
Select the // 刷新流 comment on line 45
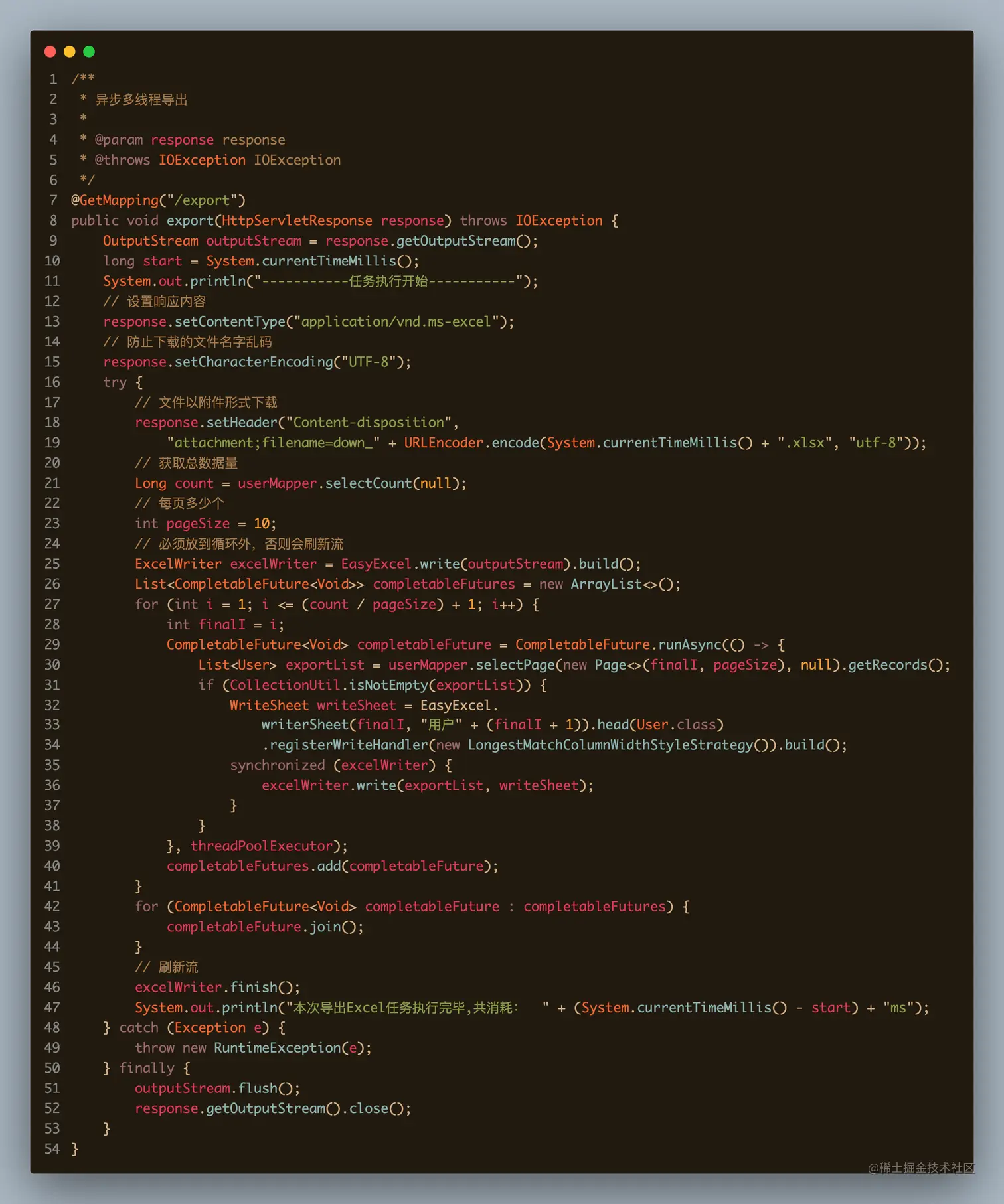point(167,967)
